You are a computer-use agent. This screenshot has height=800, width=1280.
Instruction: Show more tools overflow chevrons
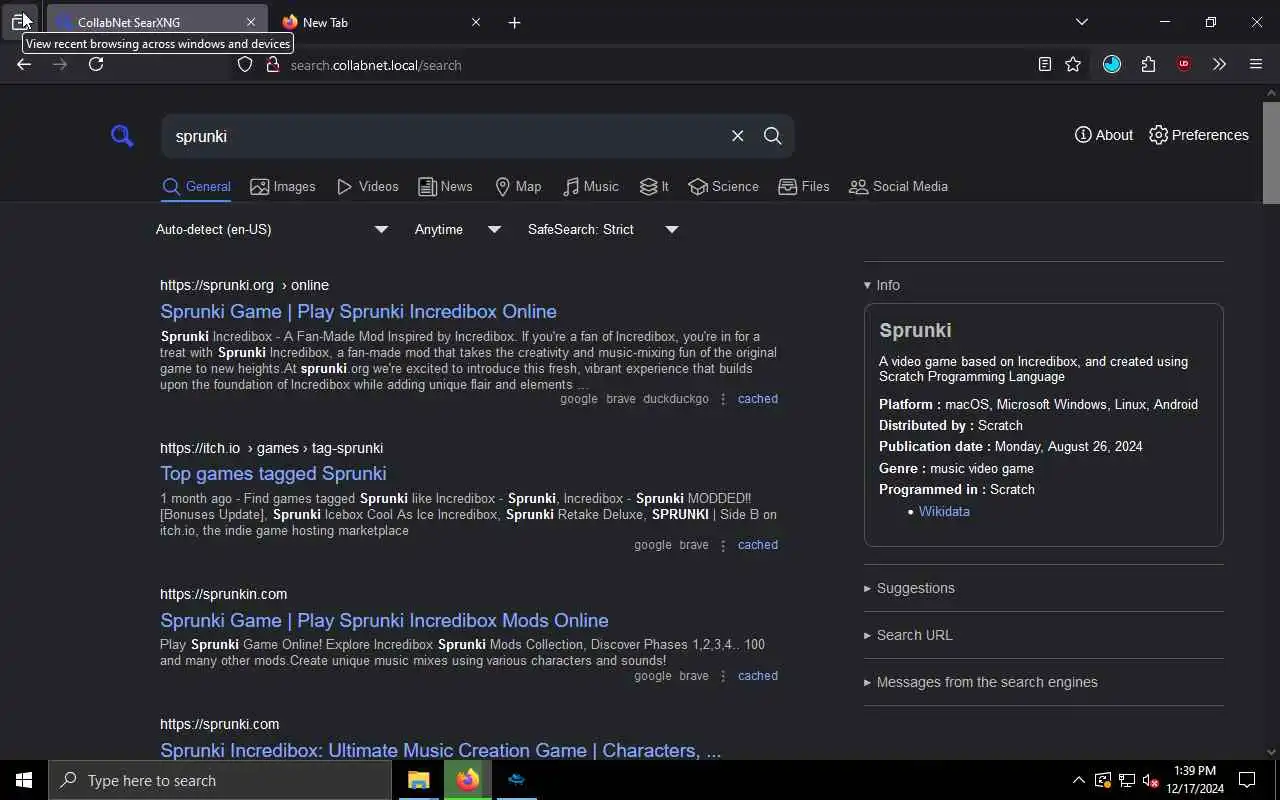click(1219, 64)
